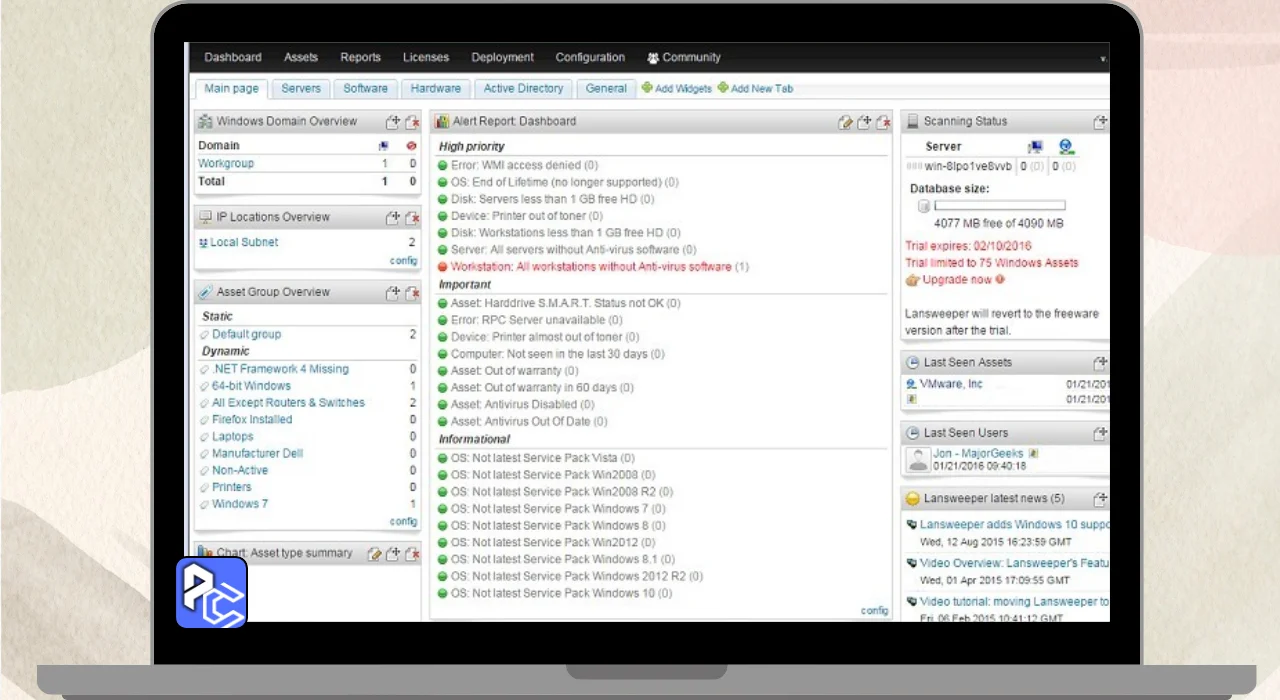Click the Alert Report bar chart icon
This screenshot has width=1280, height=700.
click(442, 121)
